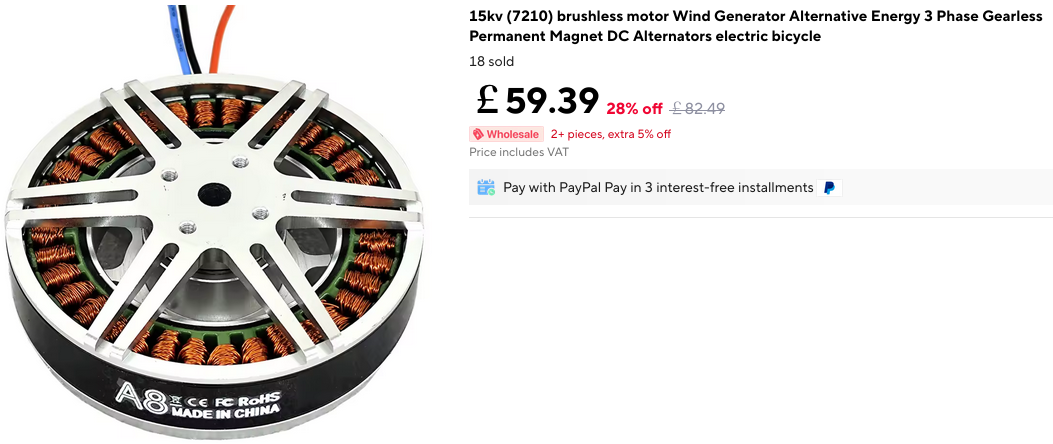The image size is (1053, 444).
Task: Click the 28% off discount label
Action: tap(634, 108)
